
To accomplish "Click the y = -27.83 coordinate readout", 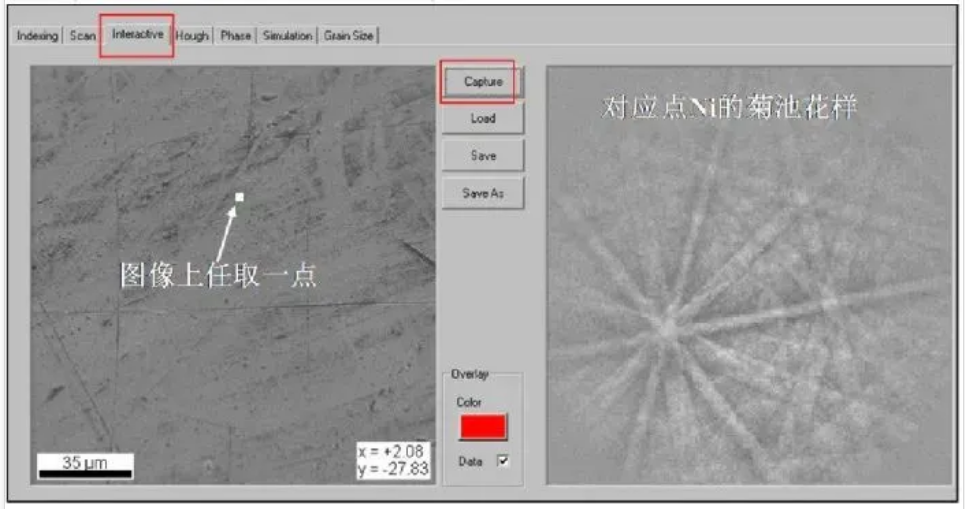I will [x=393, y=468].
